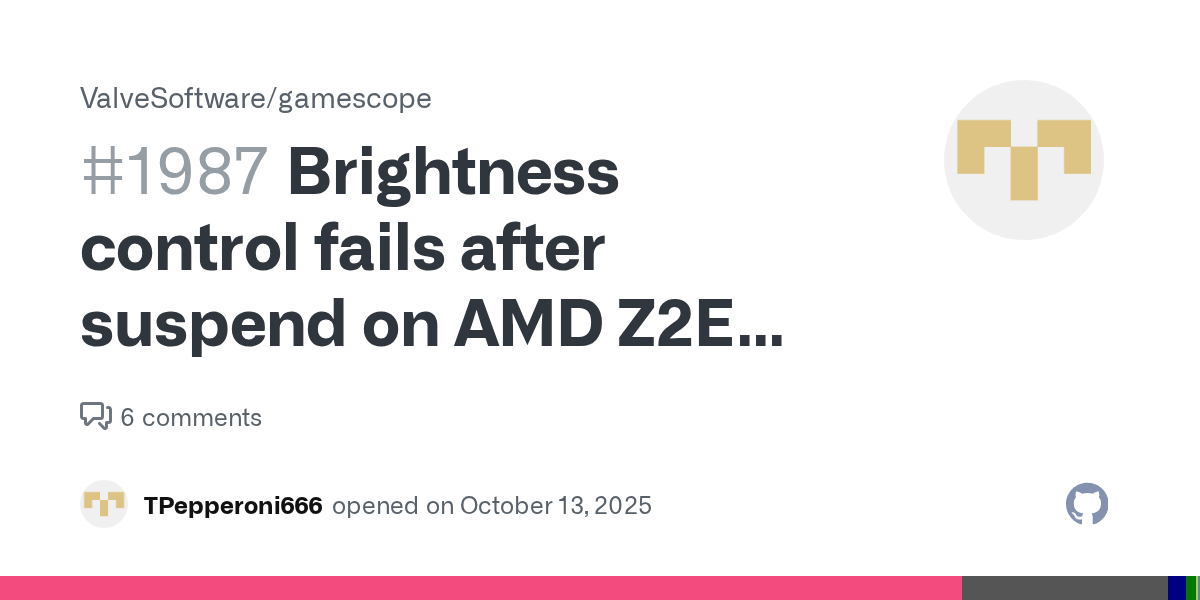
Task: Click the GitHub Octocat logo
Action: [x=1087, y=505]
